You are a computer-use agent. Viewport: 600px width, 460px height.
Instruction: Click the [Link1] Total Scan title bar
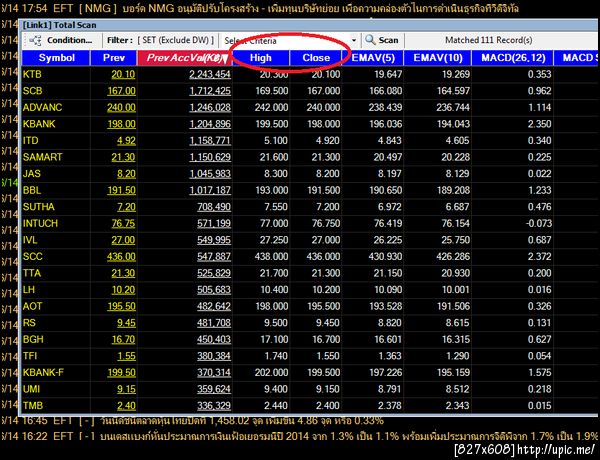308,25
